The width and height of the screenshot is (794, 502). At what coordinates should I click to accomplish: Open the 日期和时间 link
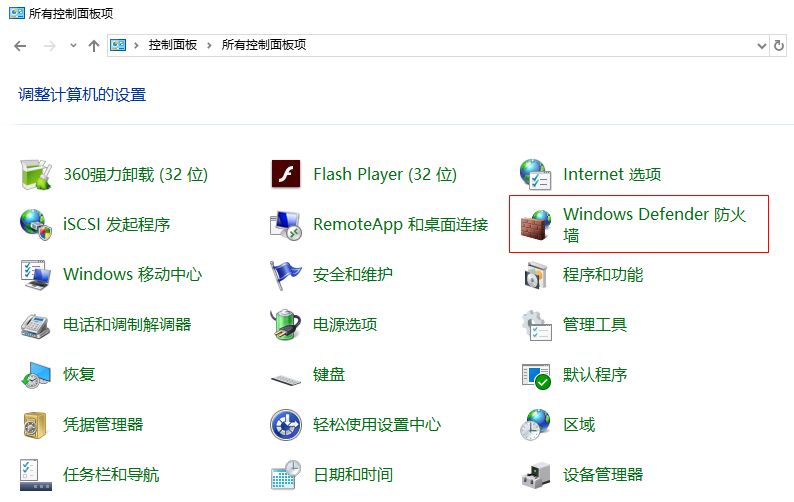tap(353, 475)
